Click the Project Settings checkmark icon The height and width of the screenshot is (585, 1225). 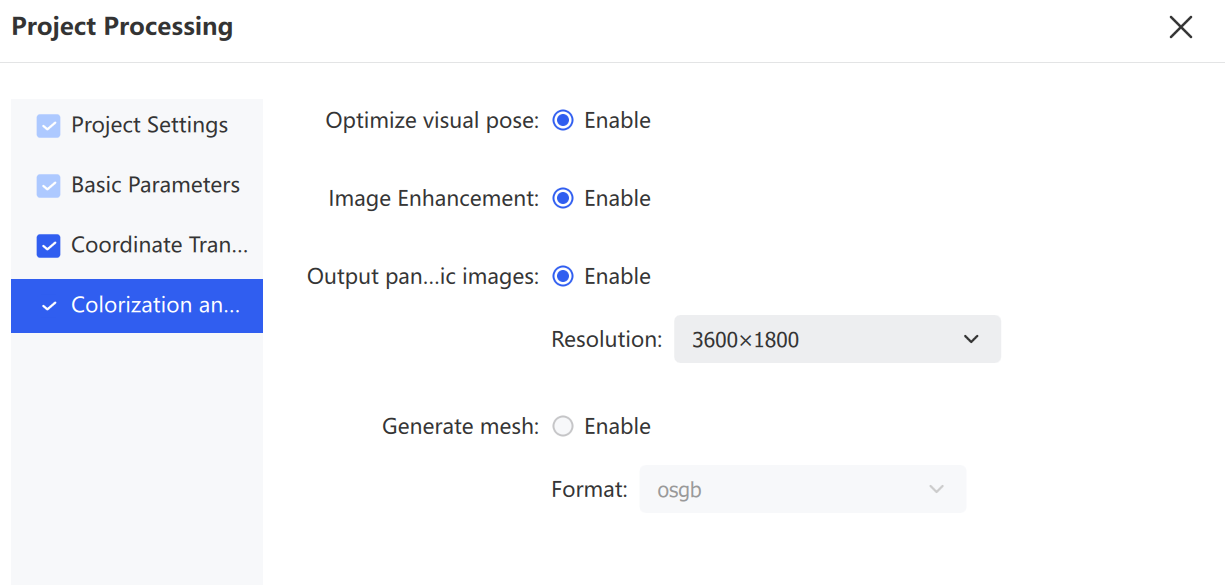coord(48,126)
